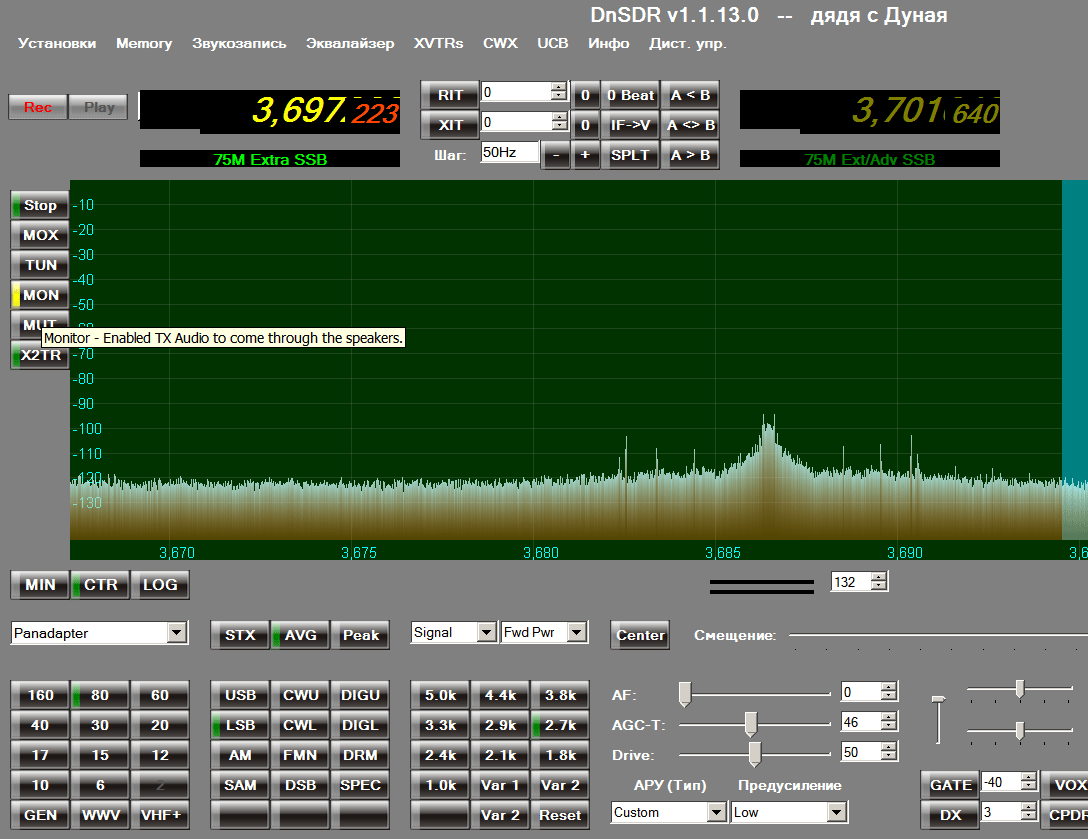This screenshot has width=1088, height=839.
Task: Adjust the Drive slider
Action: pos(755,752)
